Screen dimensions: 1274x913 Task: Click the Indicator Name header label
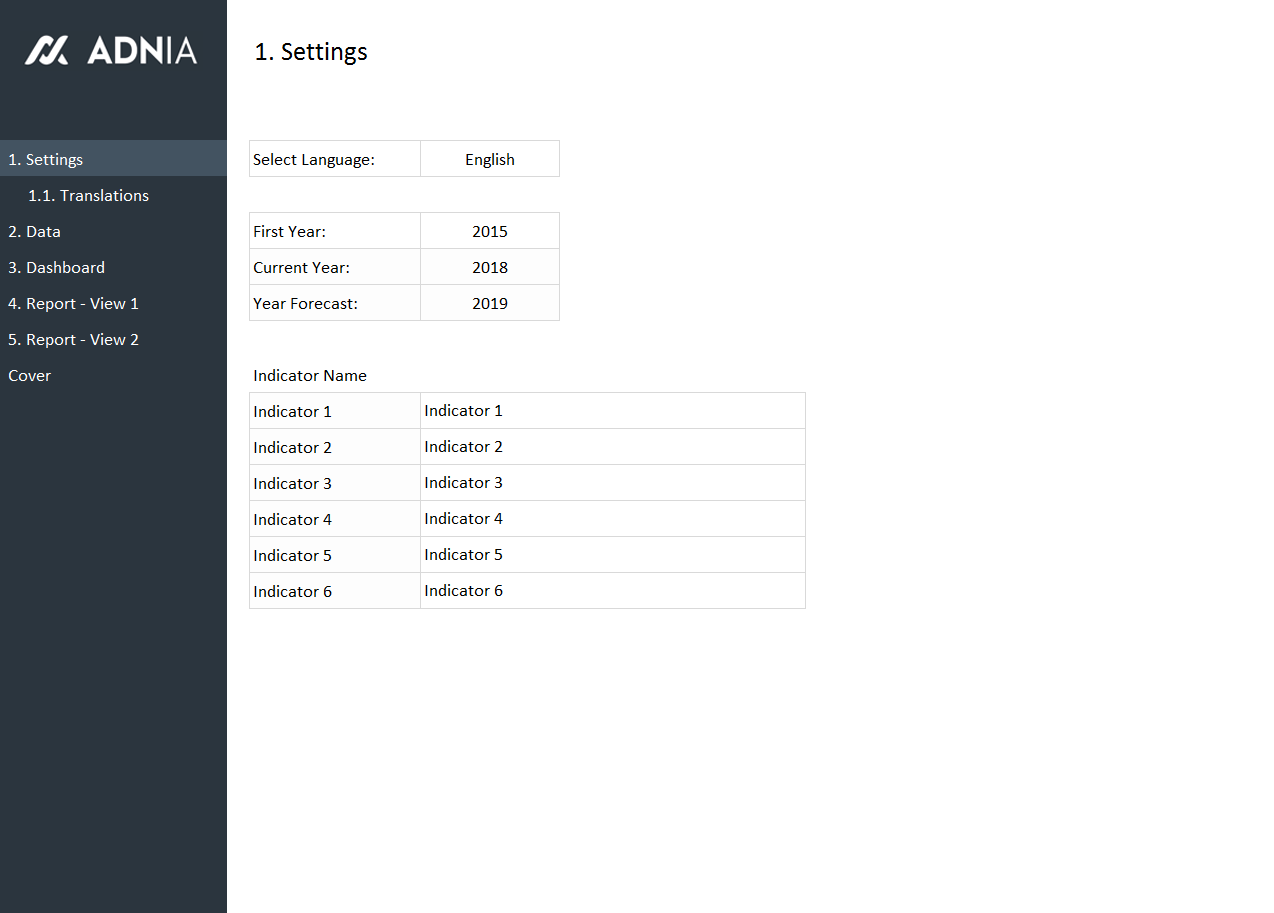point(310,375)
